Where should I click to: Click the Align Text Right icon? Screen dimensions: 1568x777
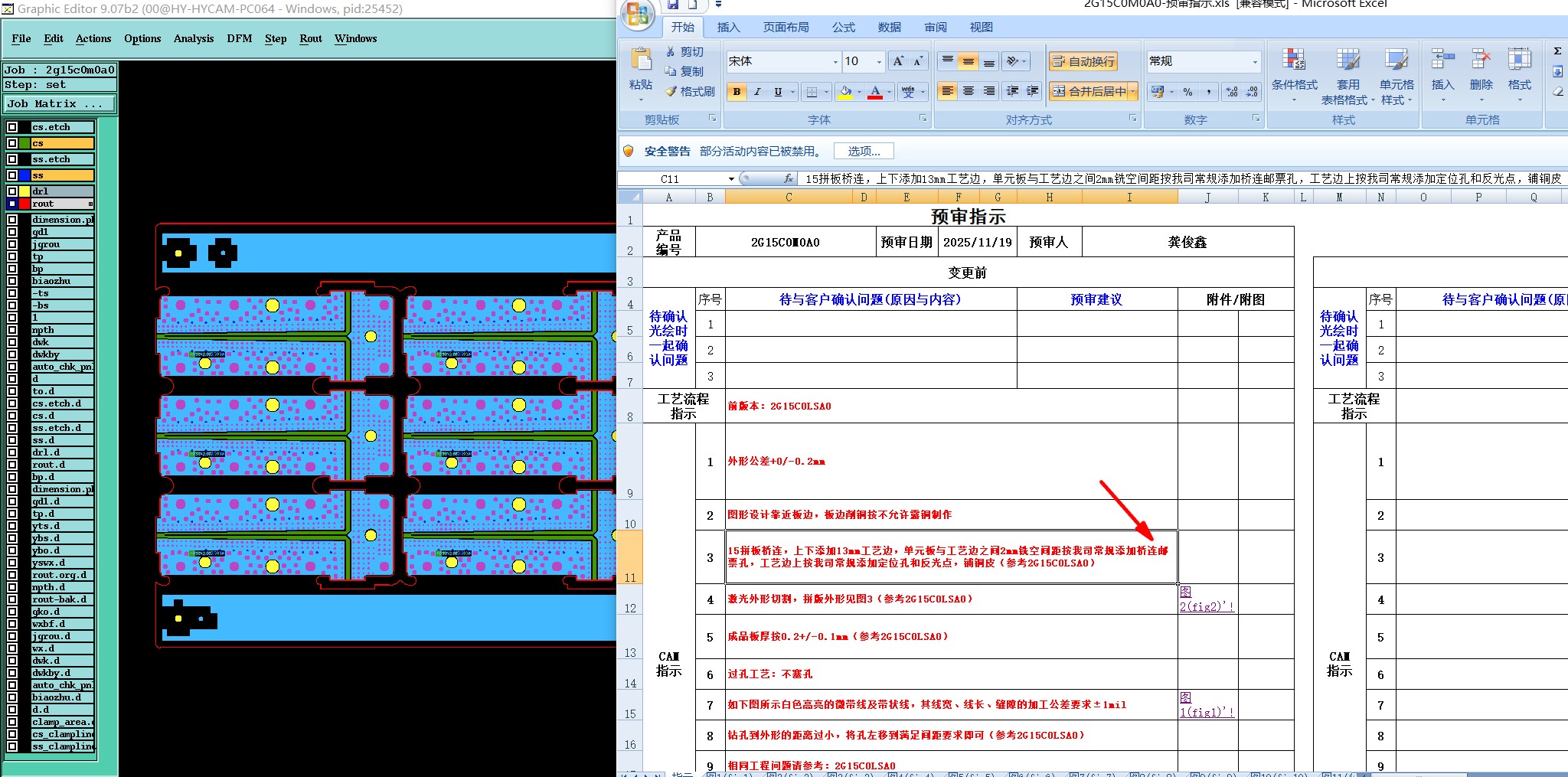coord(989,91)
